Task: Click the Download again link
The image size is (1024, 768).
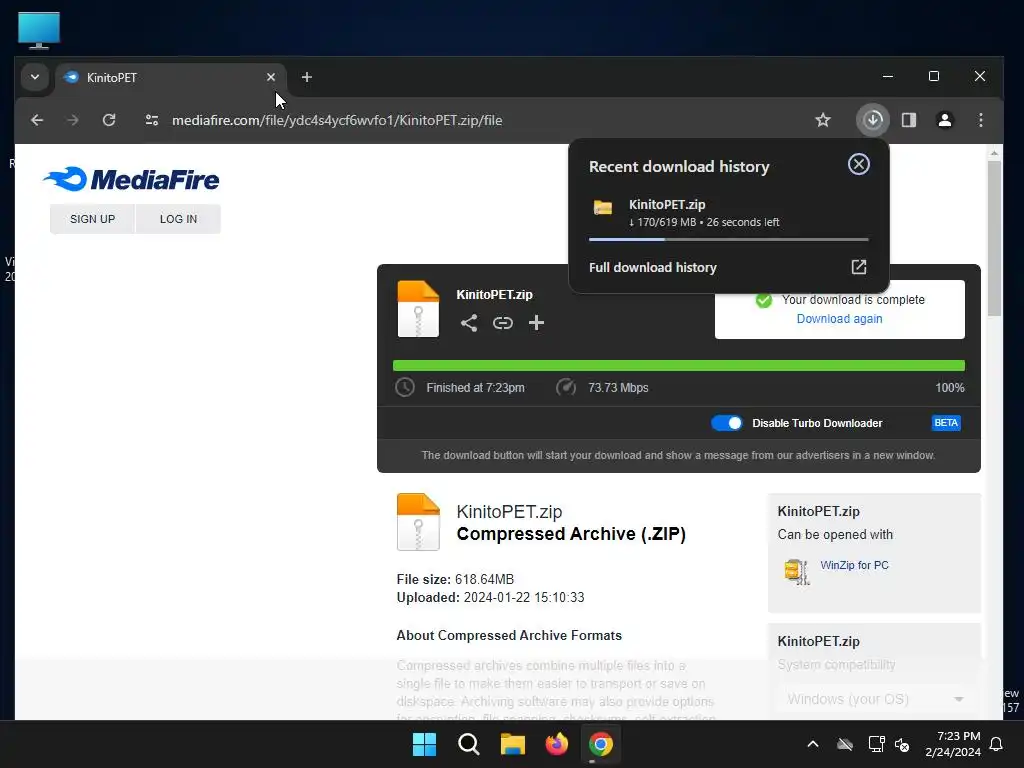Action: click(839, 319)
